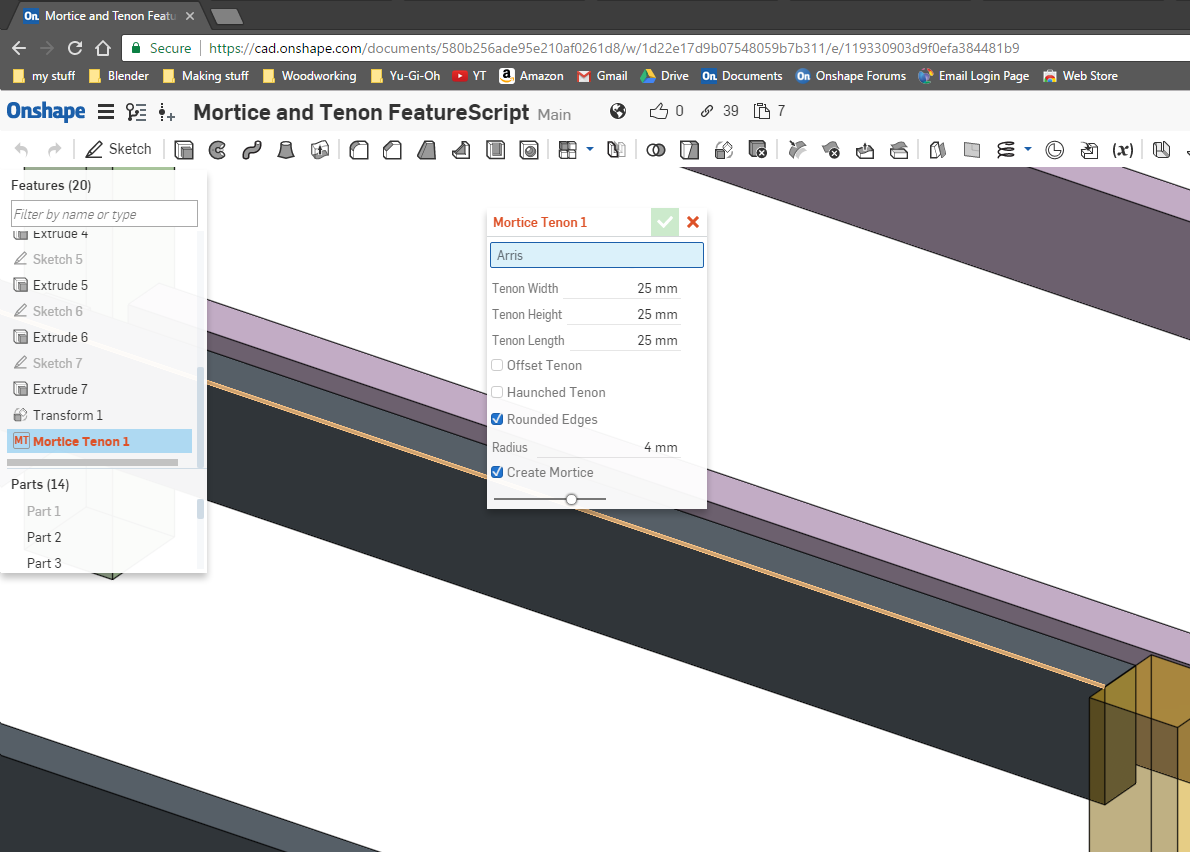Viewport: 1190px width, 852px height.
Task: Start a new Sketch
Action: [118, 149]
